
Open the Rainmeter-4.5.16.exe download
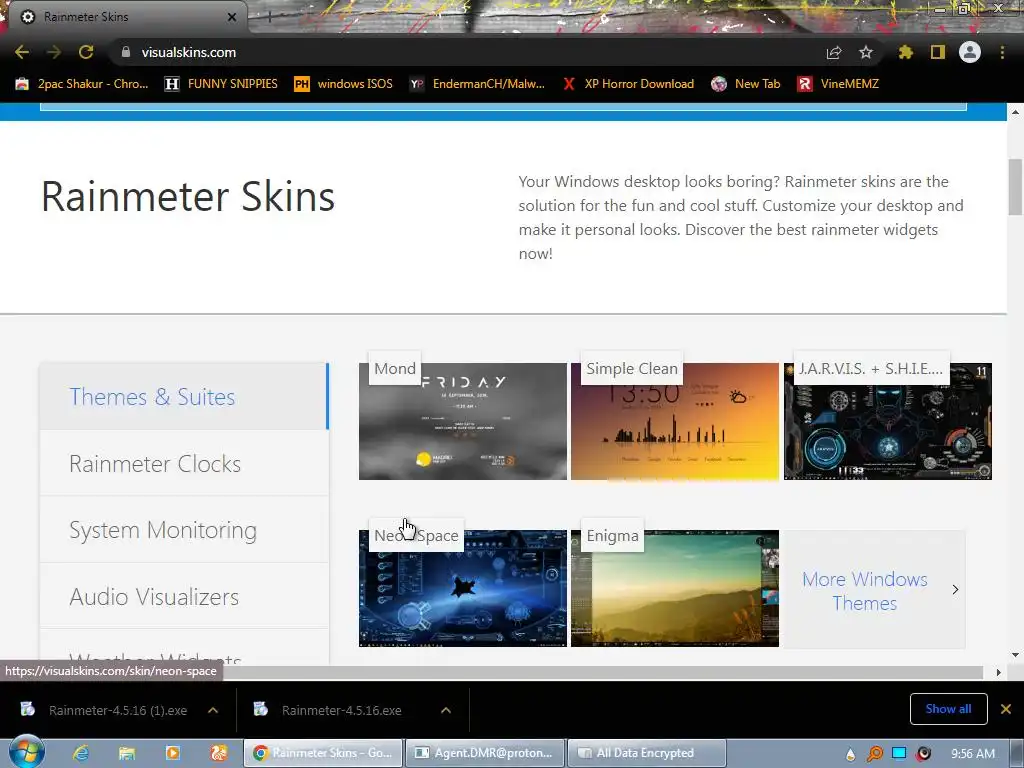click(328, 710)
